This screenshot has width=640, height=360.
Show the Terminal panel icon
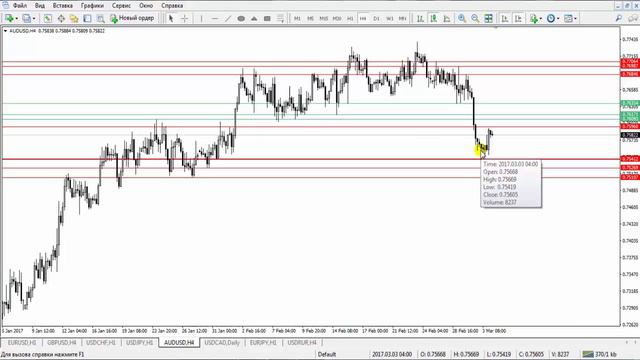click(x=87, y=18)
